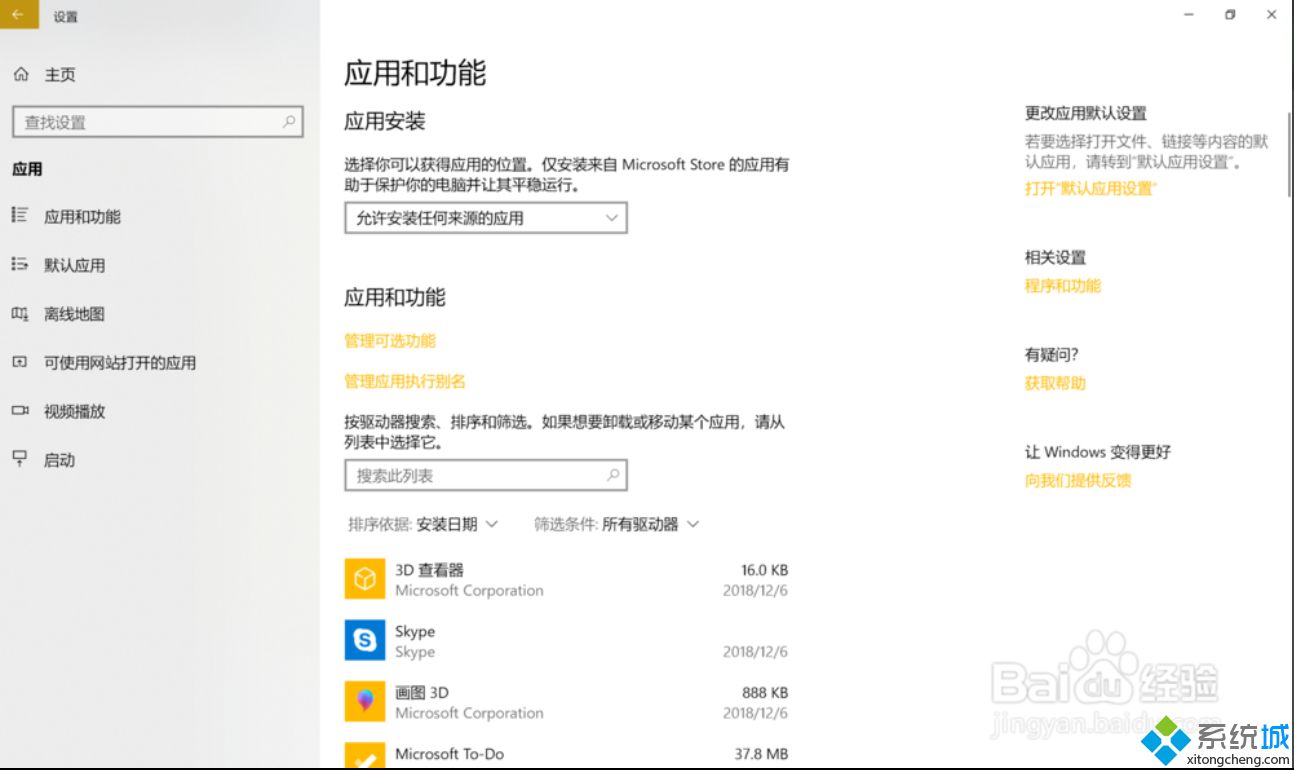This screenshot has width=1294, height=770.
Task: Click the 3D 查看器 app icon
Action: pyautogui.click(x=365, y=579)
